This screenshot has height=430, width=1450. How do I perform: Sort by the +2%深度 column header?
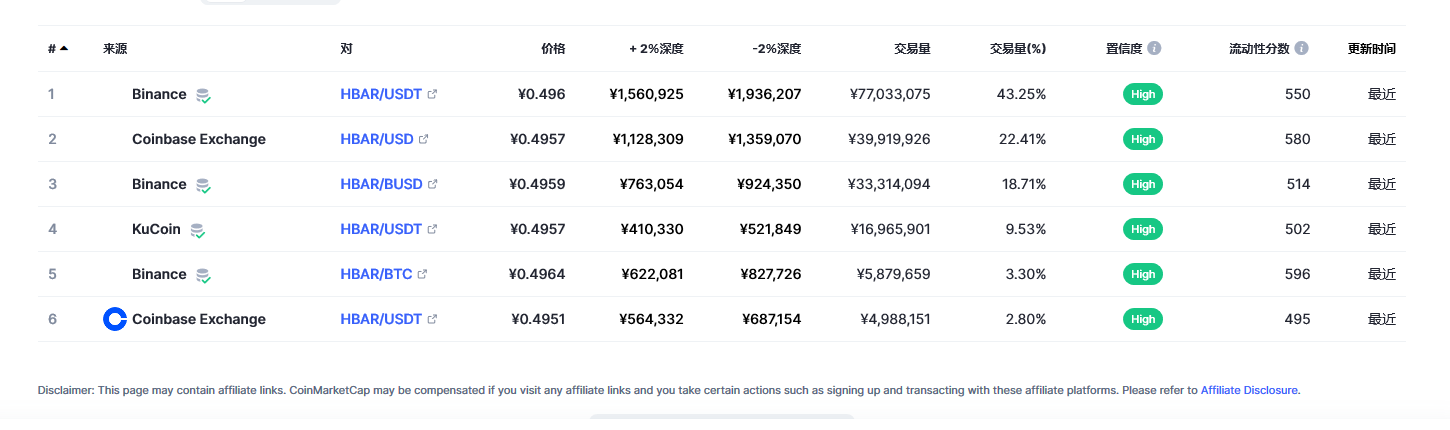tap(656, 48)
